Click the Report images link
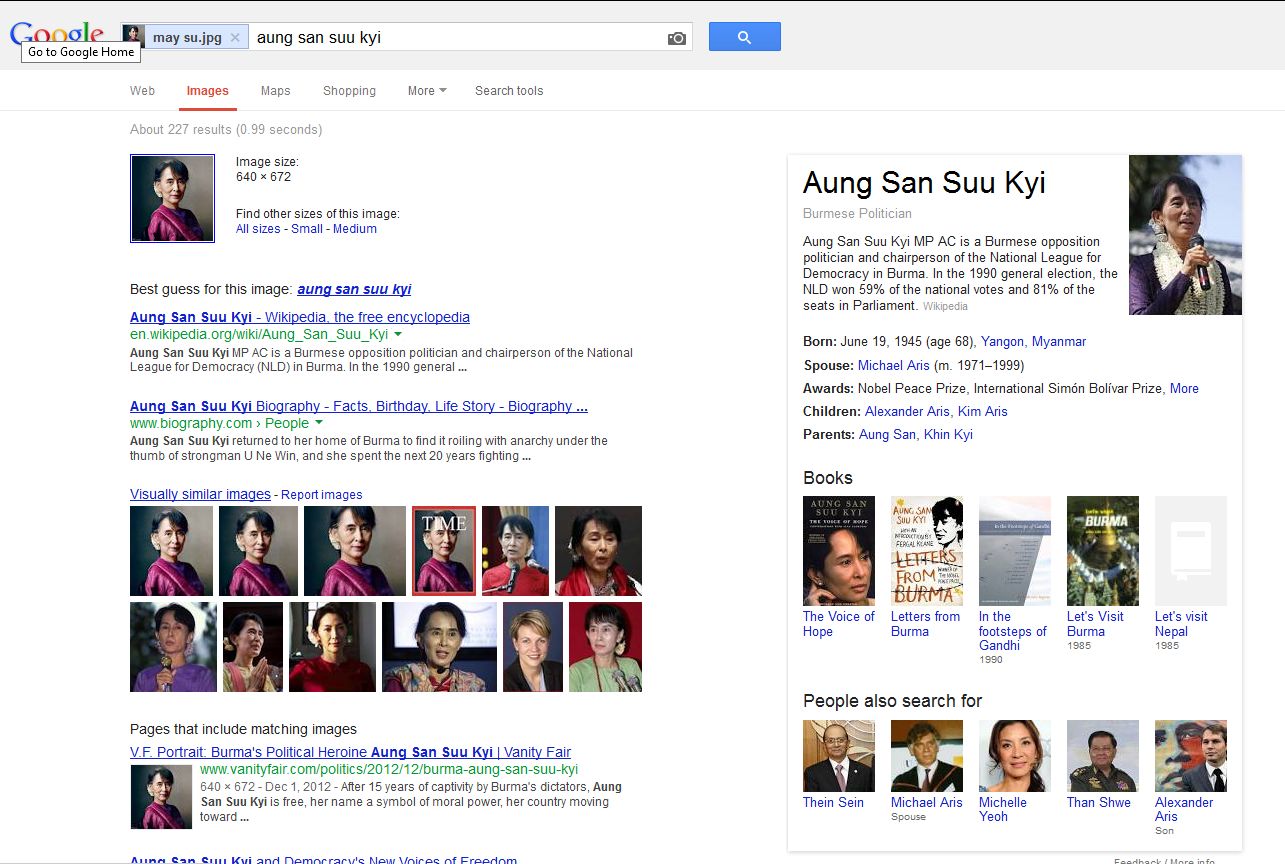Screen dimensions: 1285x864 click(322, 495)
